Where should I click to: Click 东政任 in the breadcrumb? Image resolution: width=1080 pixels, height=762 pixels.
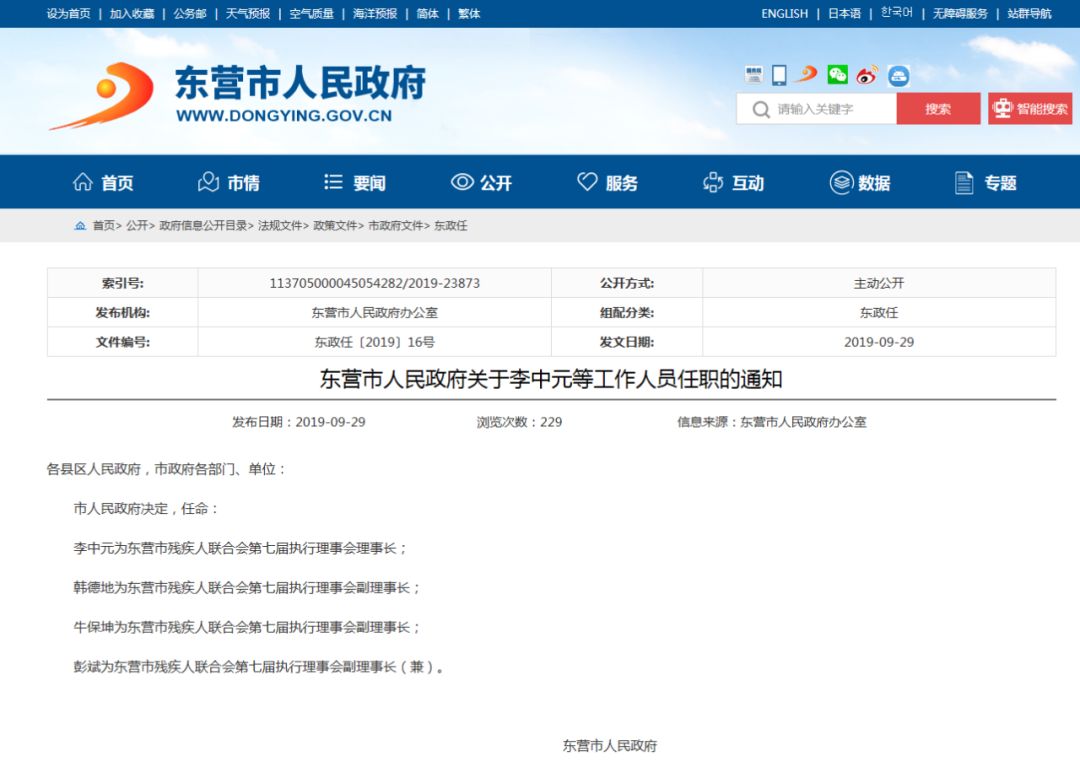coord(450,225)
